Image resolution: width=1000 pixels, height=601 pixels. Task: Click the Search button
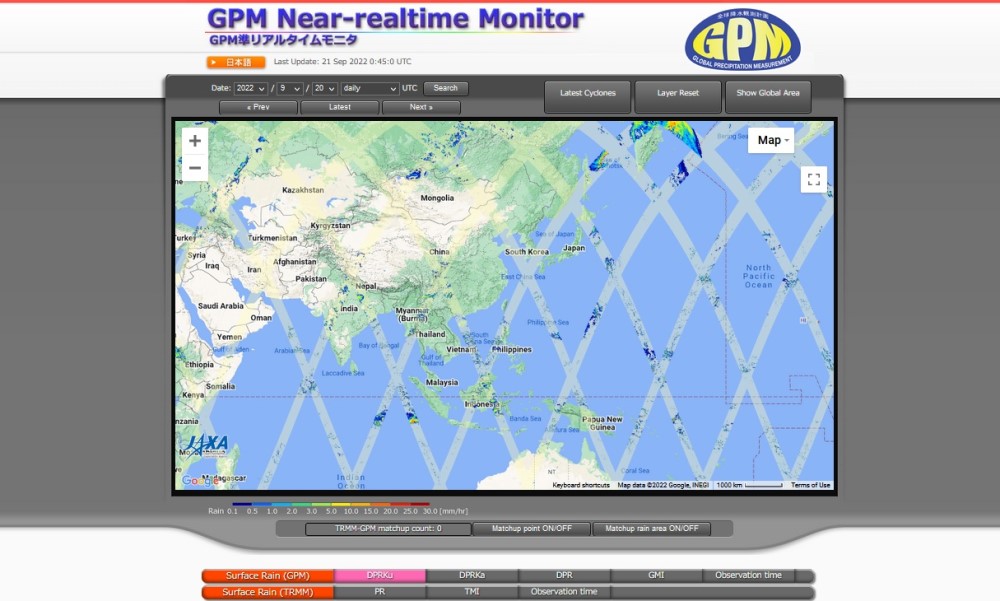(445, 88)
